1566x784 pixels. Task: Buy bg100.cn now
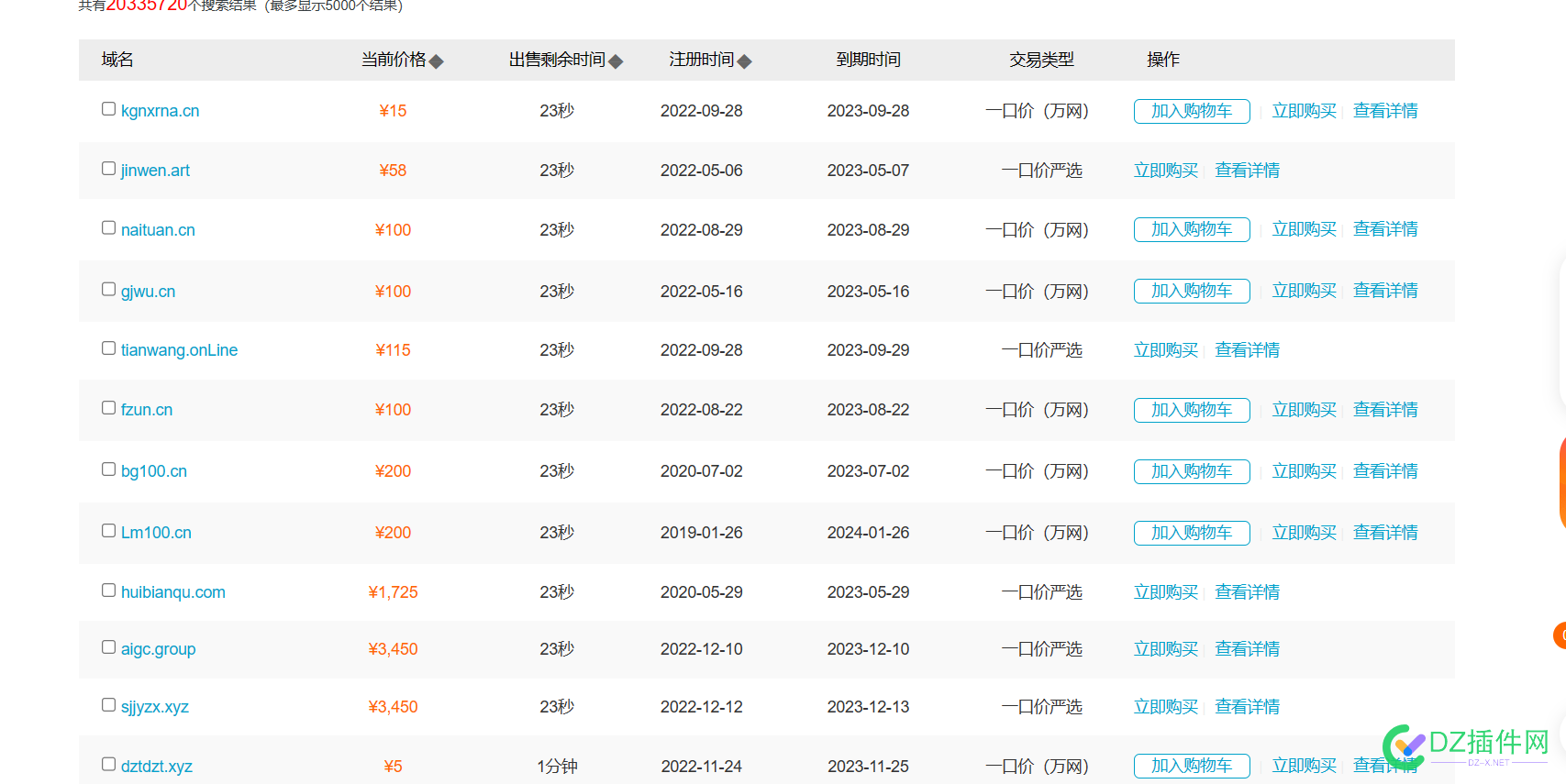[1304, 471]
